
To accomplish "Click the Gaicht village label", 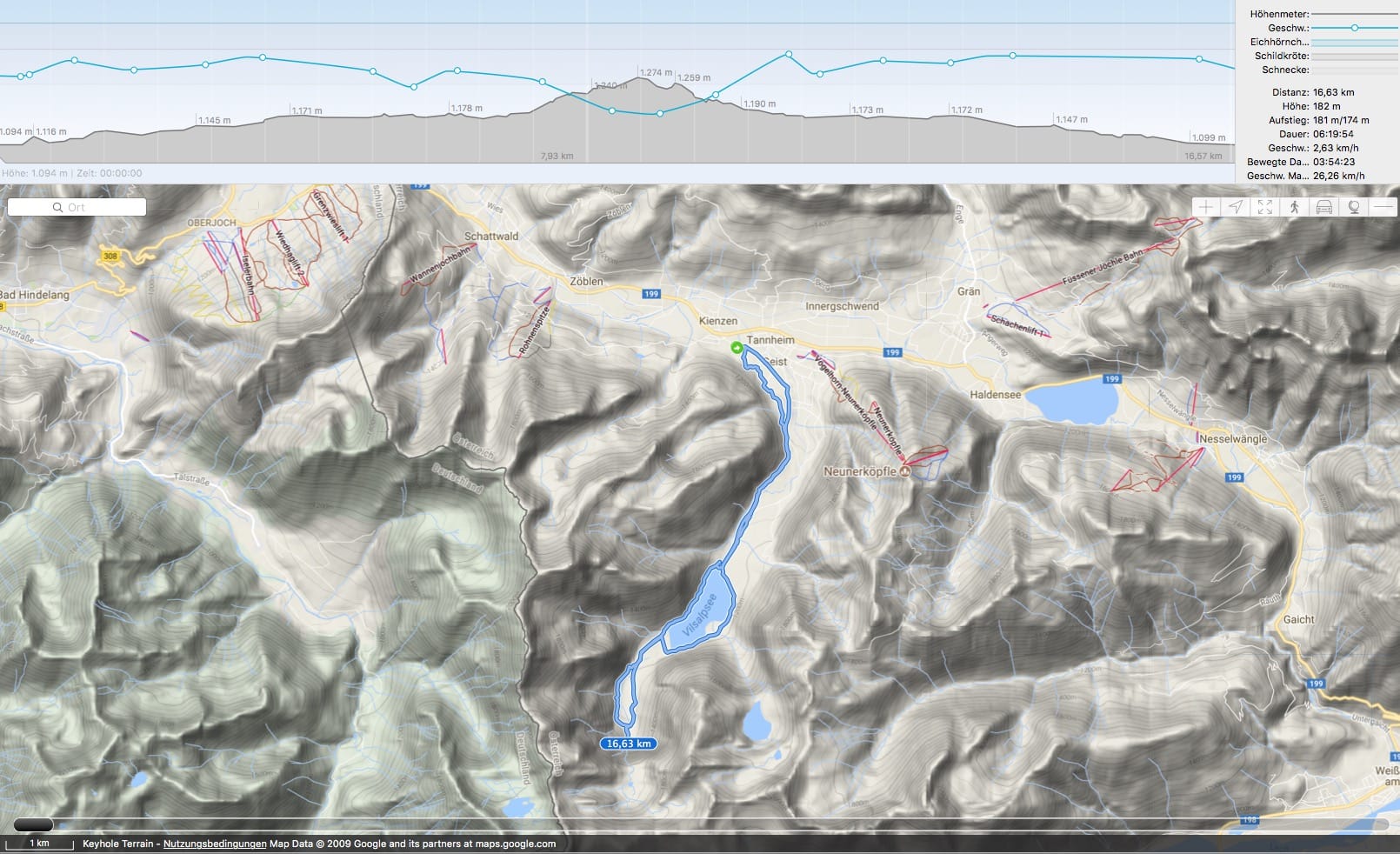I will click(x=1298, y=619).
